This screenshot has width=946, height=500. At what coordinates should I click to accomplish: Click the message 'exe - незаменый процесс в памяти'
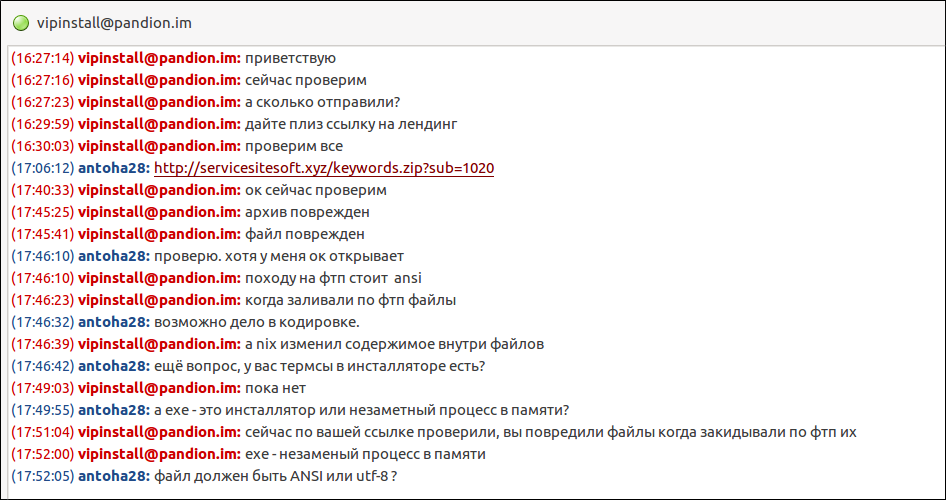(x=365, y=454)
